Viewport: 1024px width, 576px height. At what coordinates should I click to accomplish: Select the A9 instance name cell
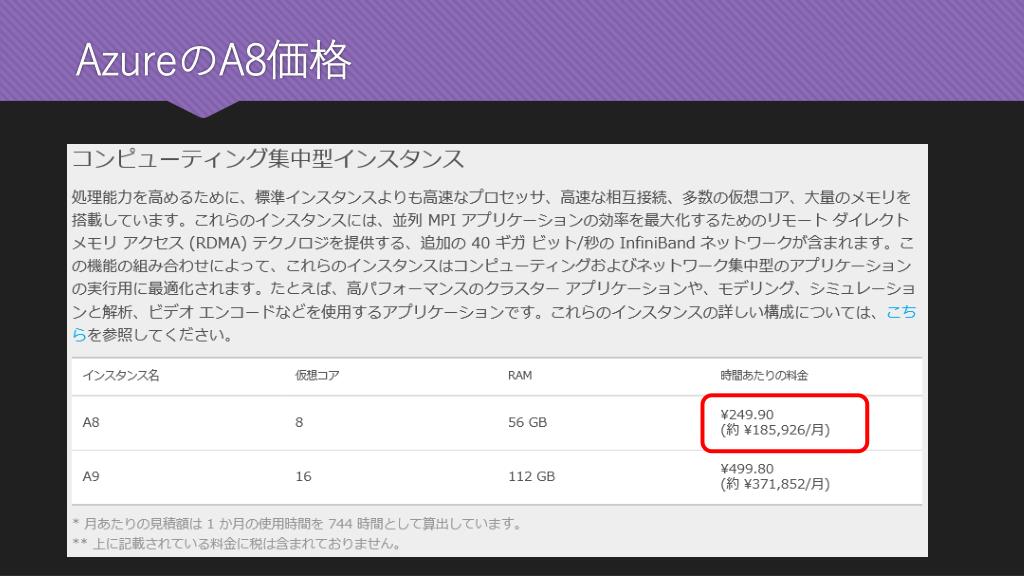[91, 477]
